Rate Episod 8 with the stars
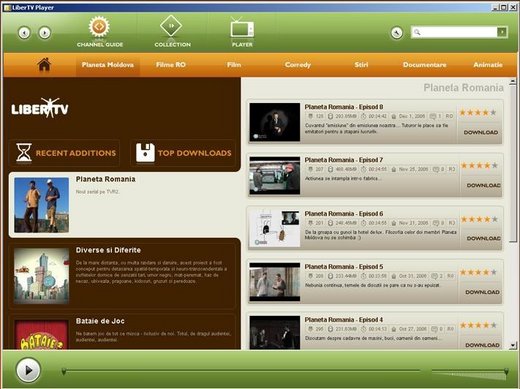 (478, 112)
